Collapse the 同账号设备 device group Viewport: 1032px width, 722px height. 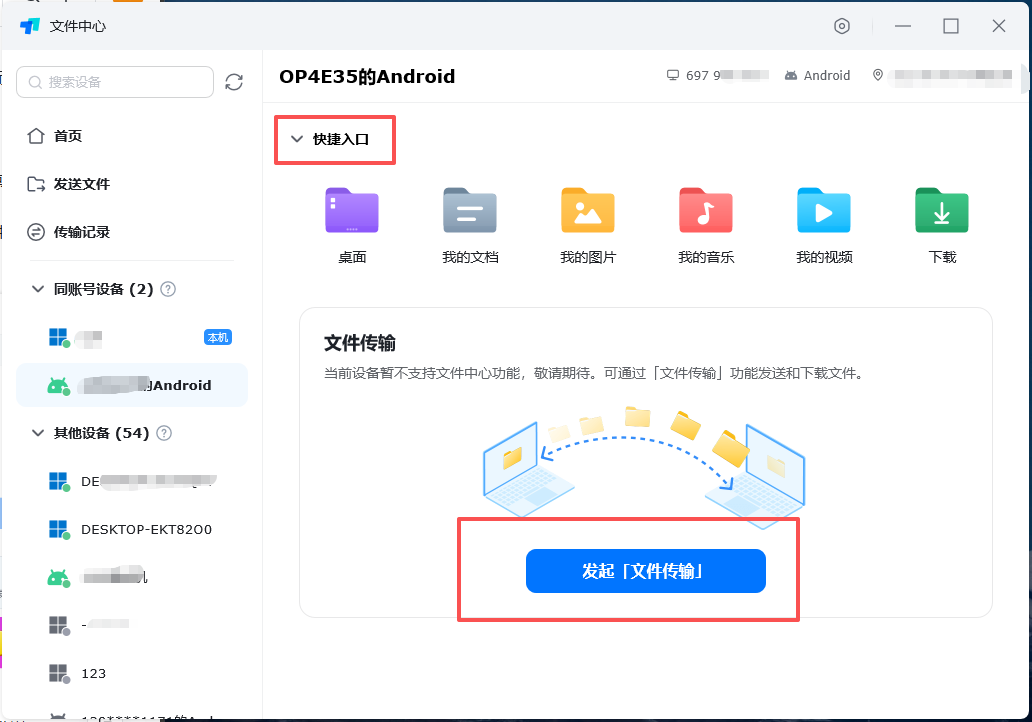(x=39, y=289)
